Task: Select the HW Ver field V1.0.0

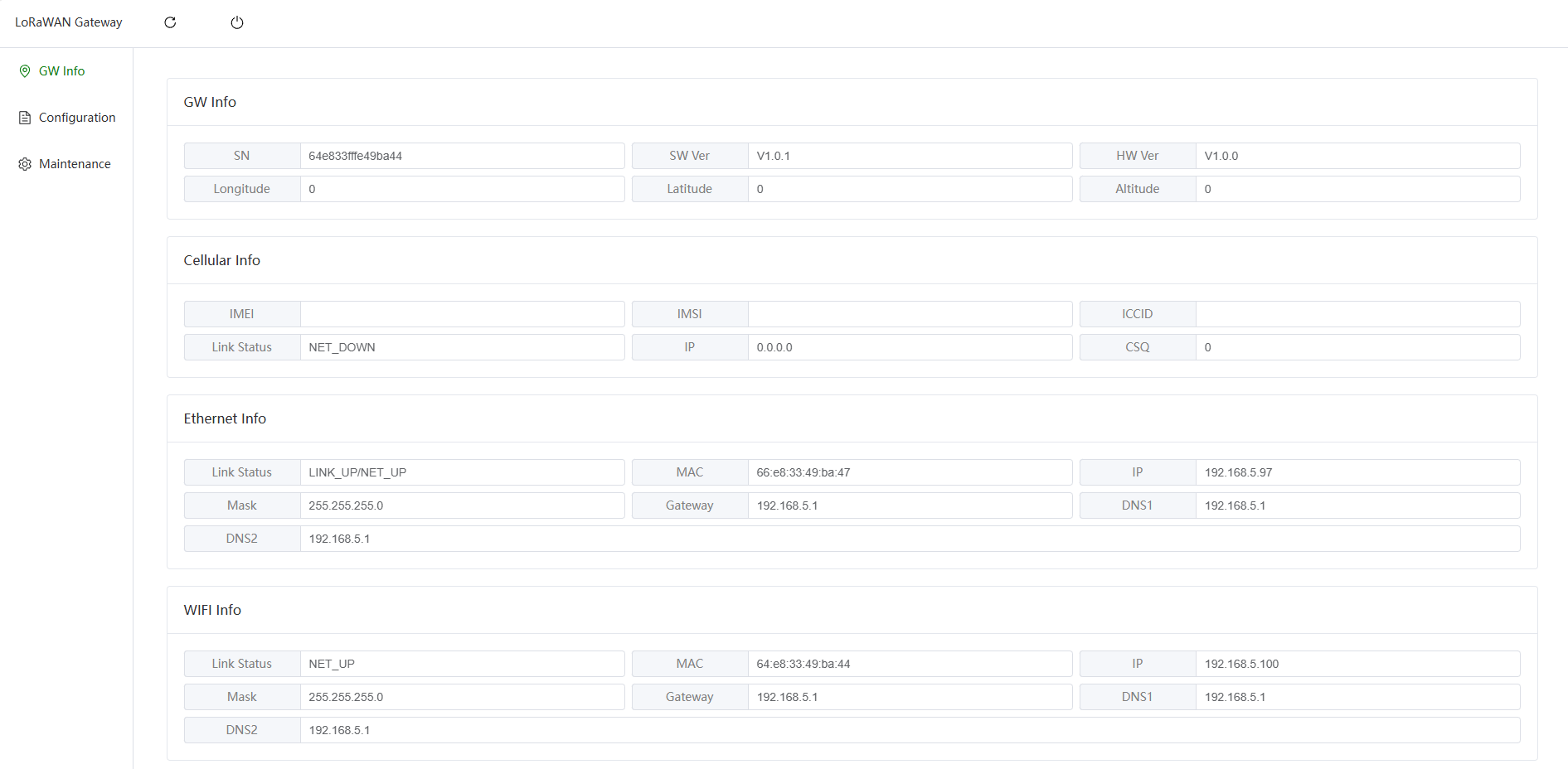Action: click(1357, 156)
